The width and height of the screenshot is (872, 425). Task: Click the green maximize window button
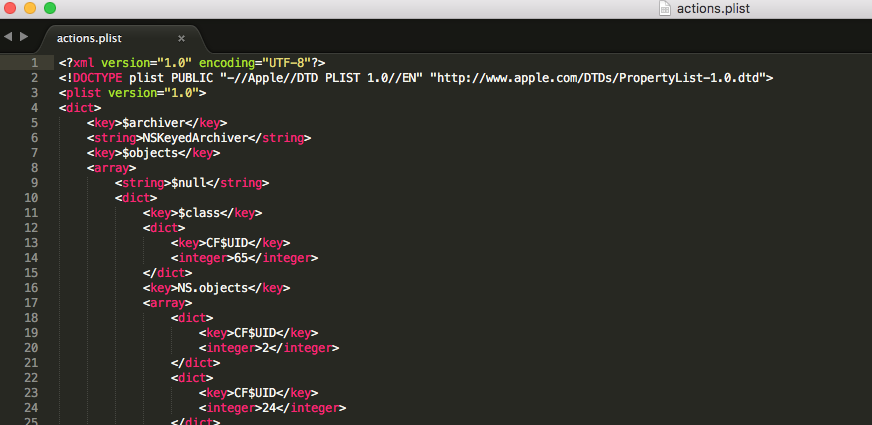pyautogui.click(x=50, y=8)
